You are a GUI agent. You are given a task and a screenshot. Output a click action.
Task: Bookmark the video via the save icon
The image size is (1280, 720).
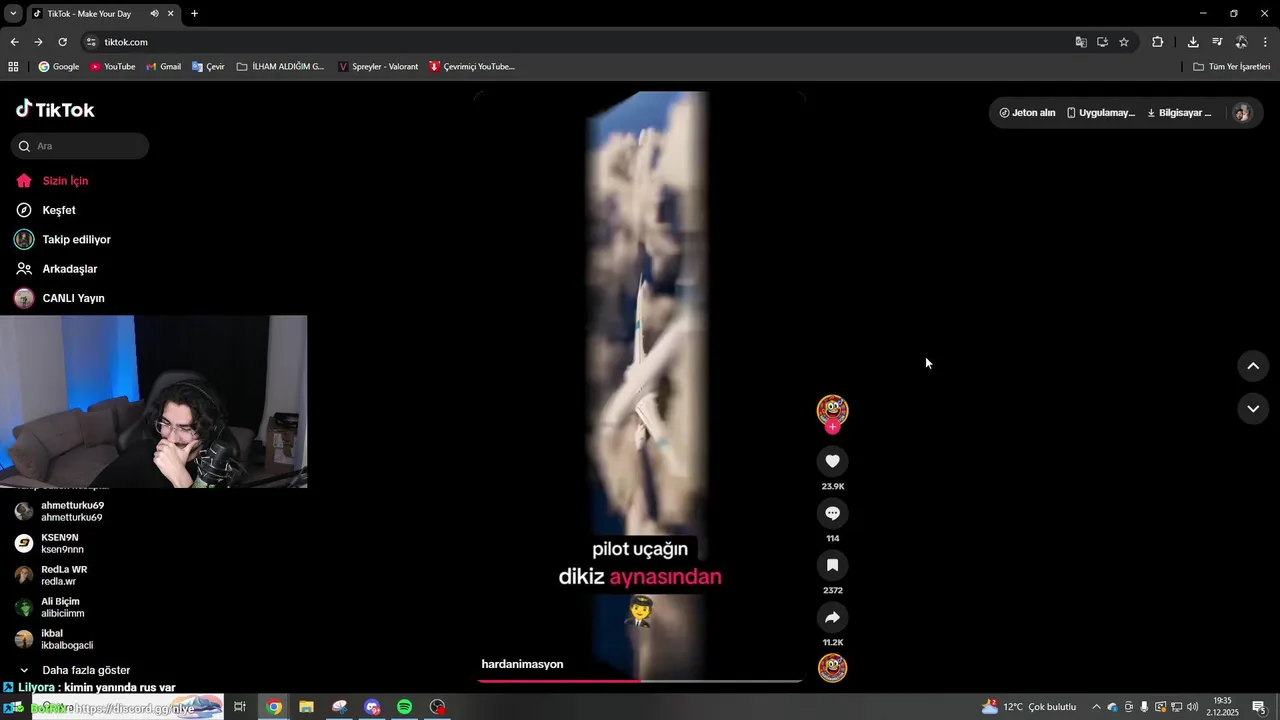point(832,565)
